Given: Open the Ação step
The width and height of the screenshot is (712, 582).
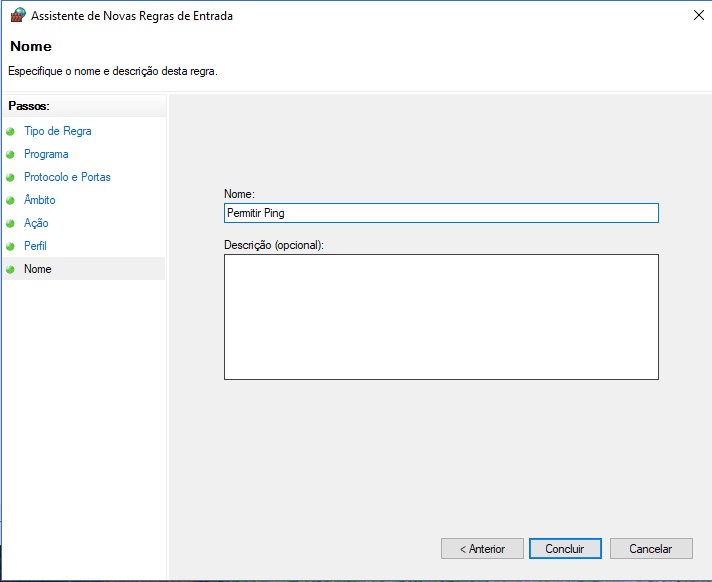Looking at the screenshot, I should tap(36, 223).
